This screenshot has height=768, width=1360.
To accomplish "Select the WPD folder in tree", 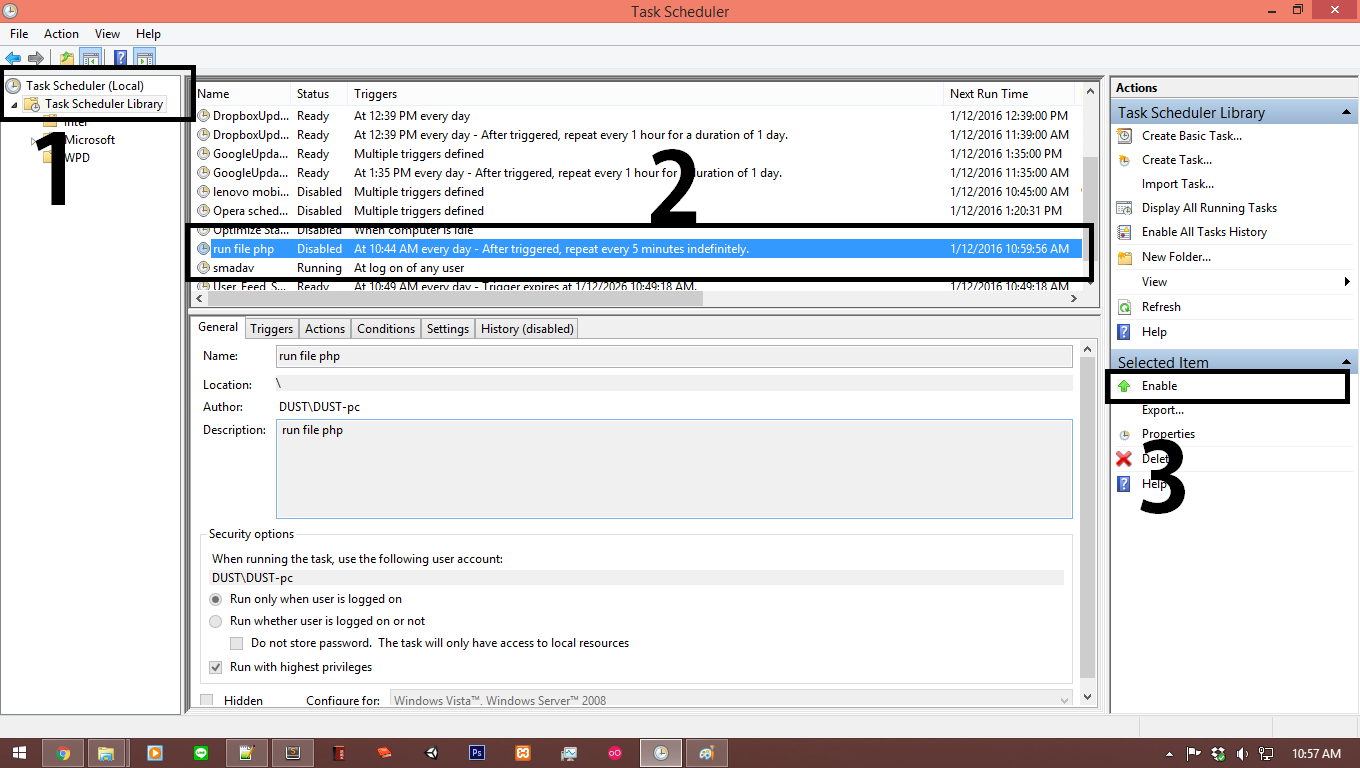I will (77, 158).
